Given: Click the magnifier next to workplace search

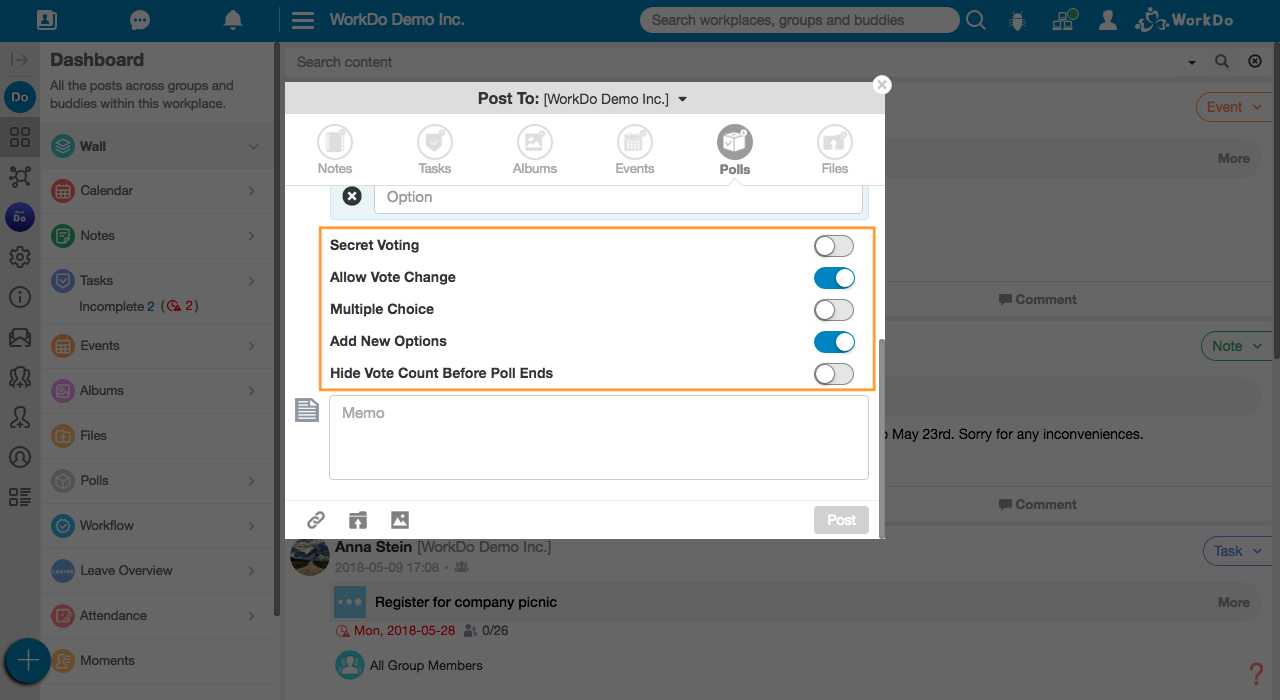Looking at the screenshot, I should [x=975, y=20].
